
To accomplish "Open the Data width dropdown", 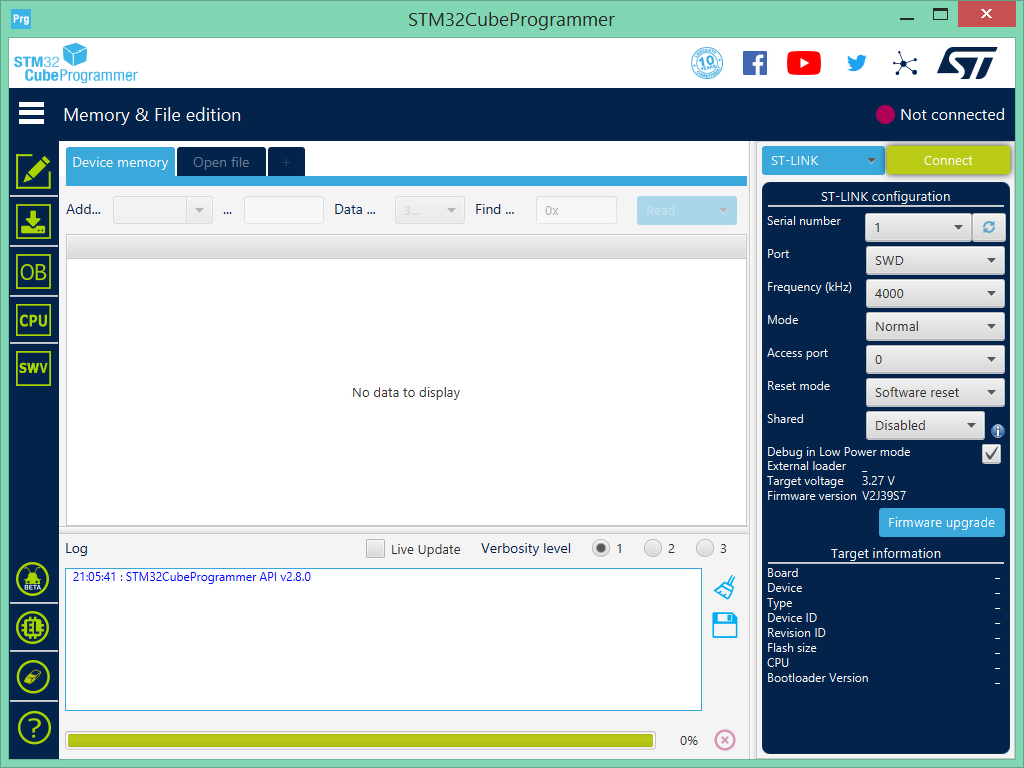I will 430,210.
